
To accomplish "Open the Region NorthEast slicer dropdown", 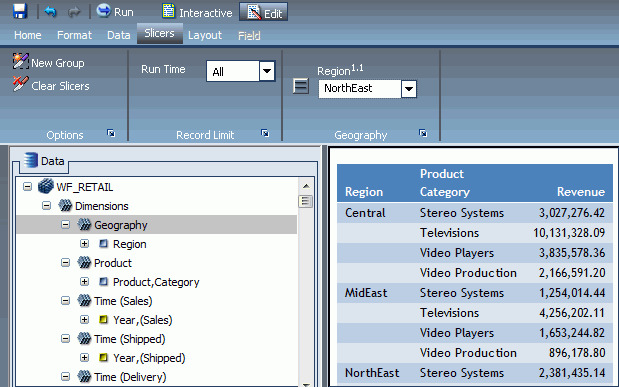I will tap(409, 89).
